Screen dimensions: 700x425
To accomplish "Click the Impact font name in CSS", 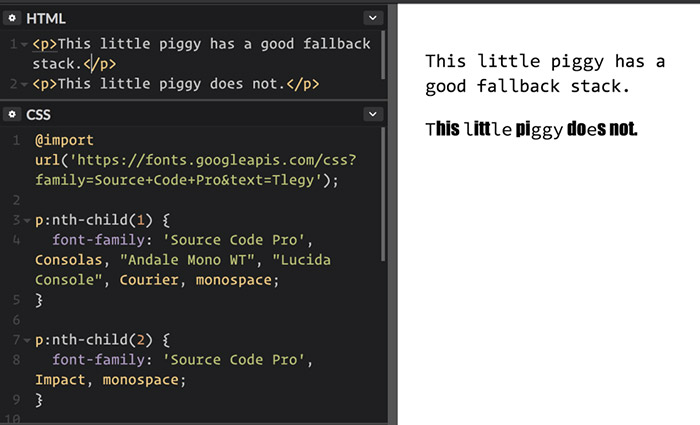I will 61,380.
